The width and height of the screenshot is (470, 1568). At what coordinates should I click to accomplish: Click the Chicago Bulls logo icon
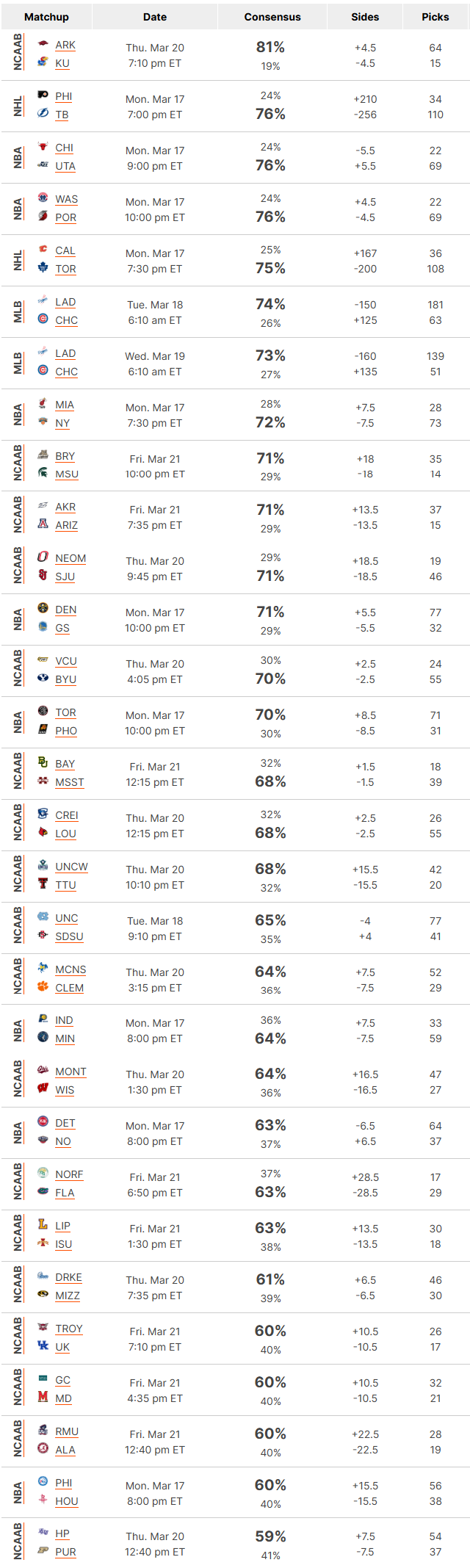point(43,147)
